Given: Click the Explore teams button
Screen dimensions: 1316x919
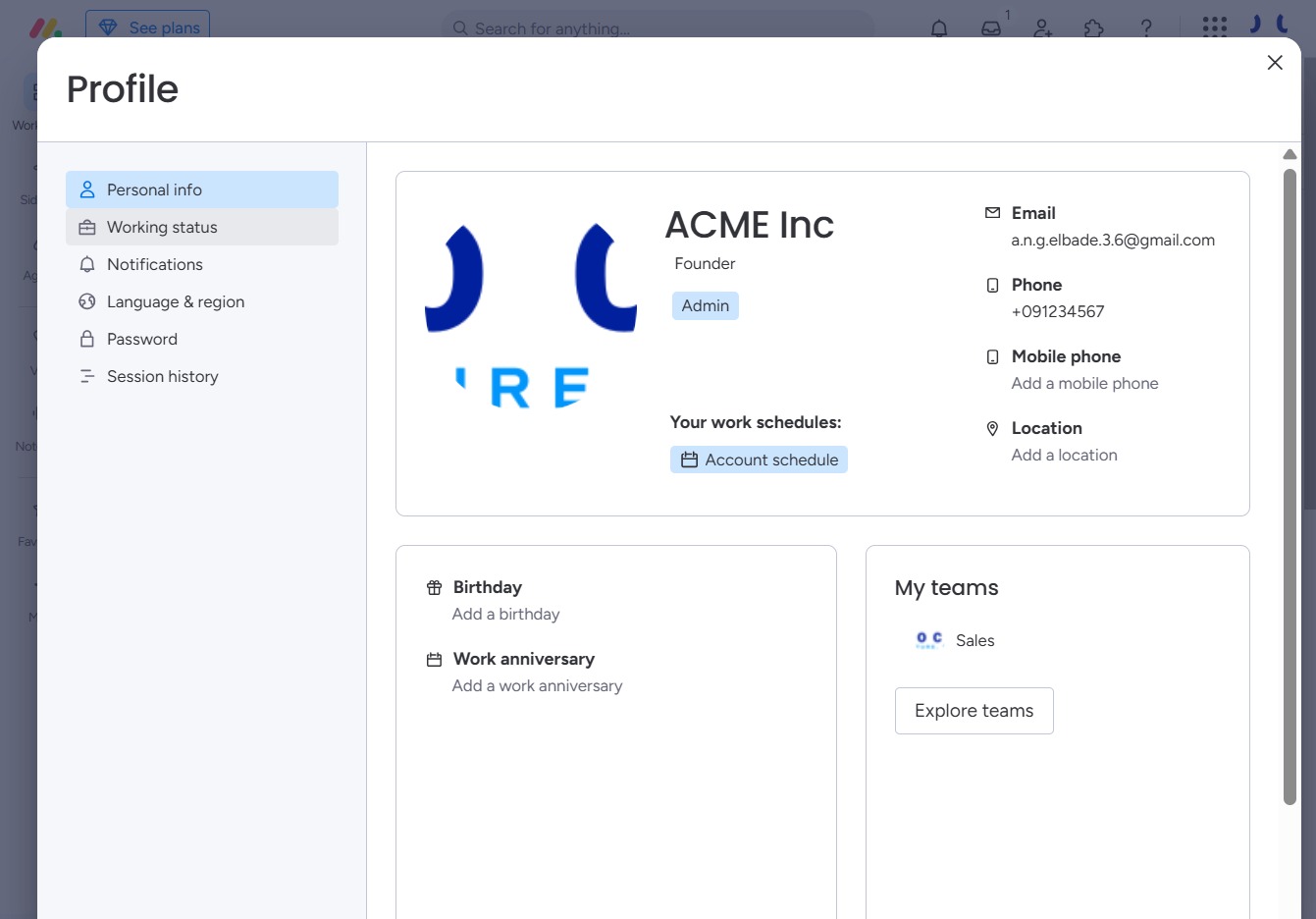Looking at the screenshot, I should click(x=974, y=711).
